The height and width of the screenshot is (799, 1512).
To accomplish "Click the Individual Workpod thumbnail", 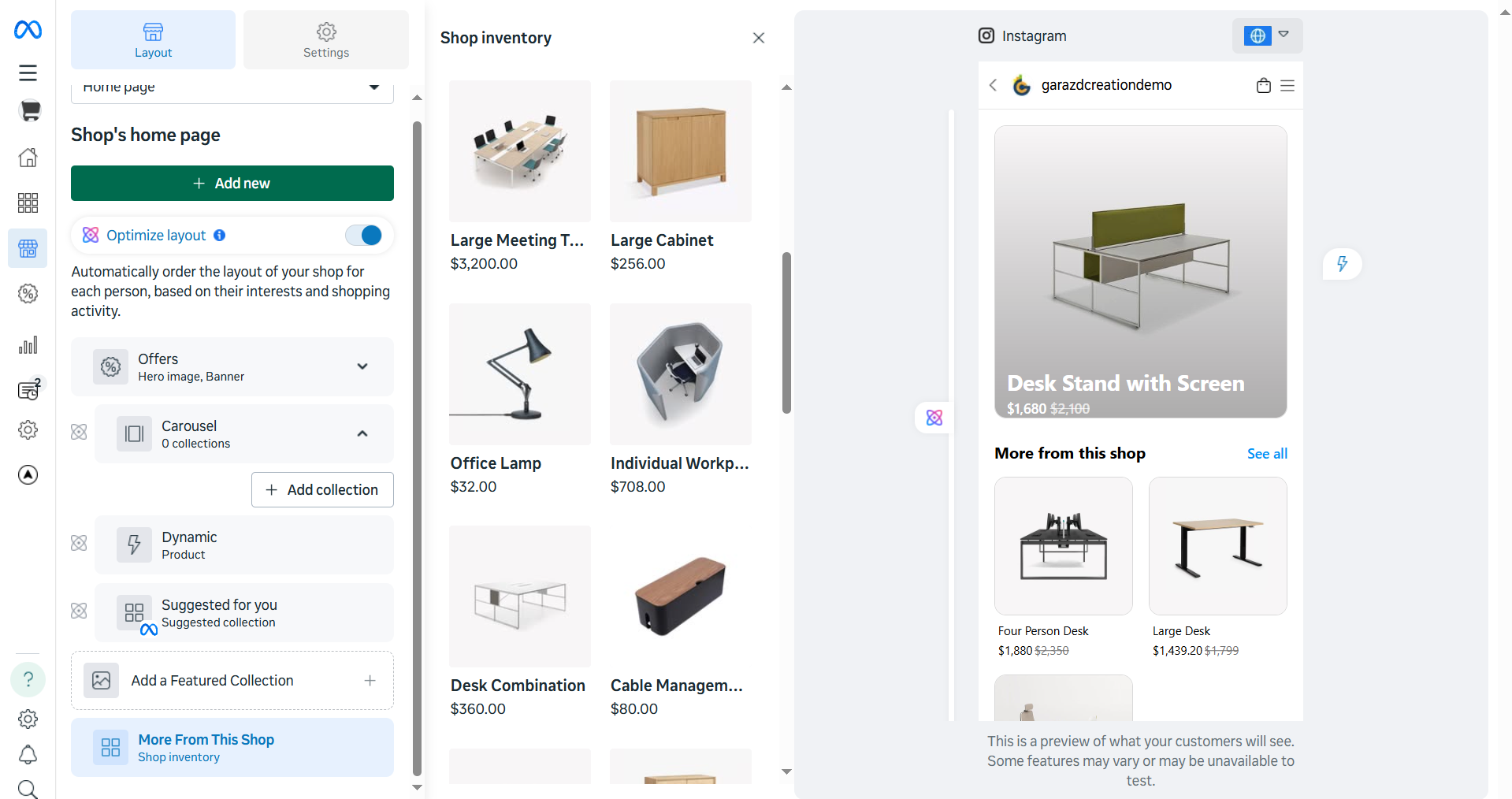I will 681,374.
